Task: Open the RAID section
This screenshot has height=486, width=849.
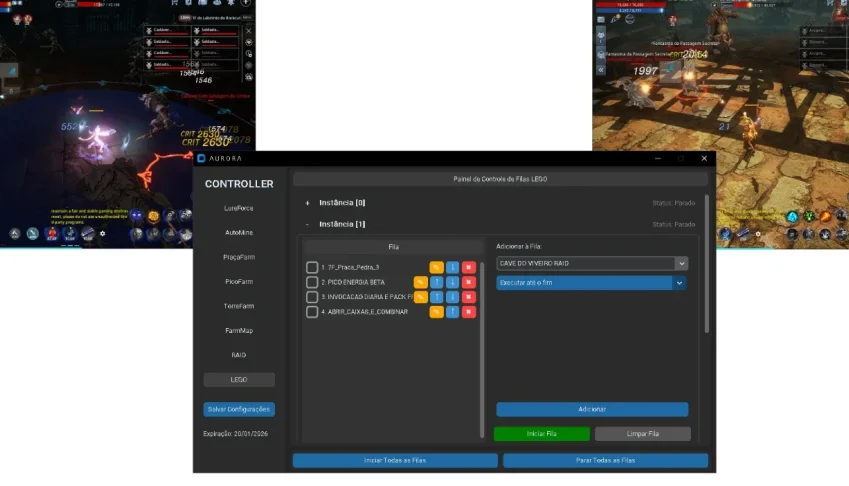Action: pos(239,355)
